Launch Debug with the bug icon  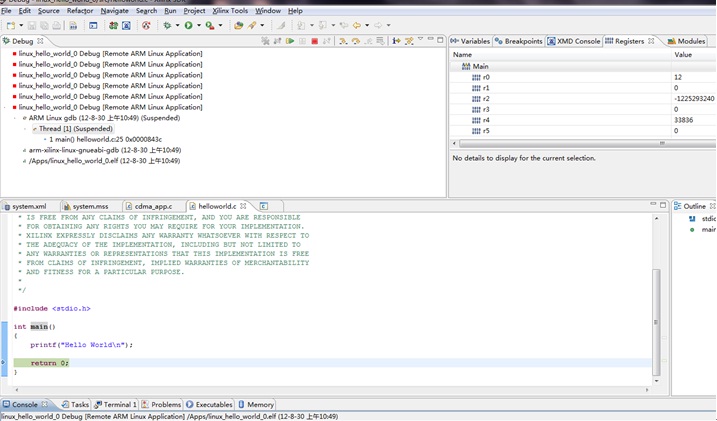tap(167, 26)
